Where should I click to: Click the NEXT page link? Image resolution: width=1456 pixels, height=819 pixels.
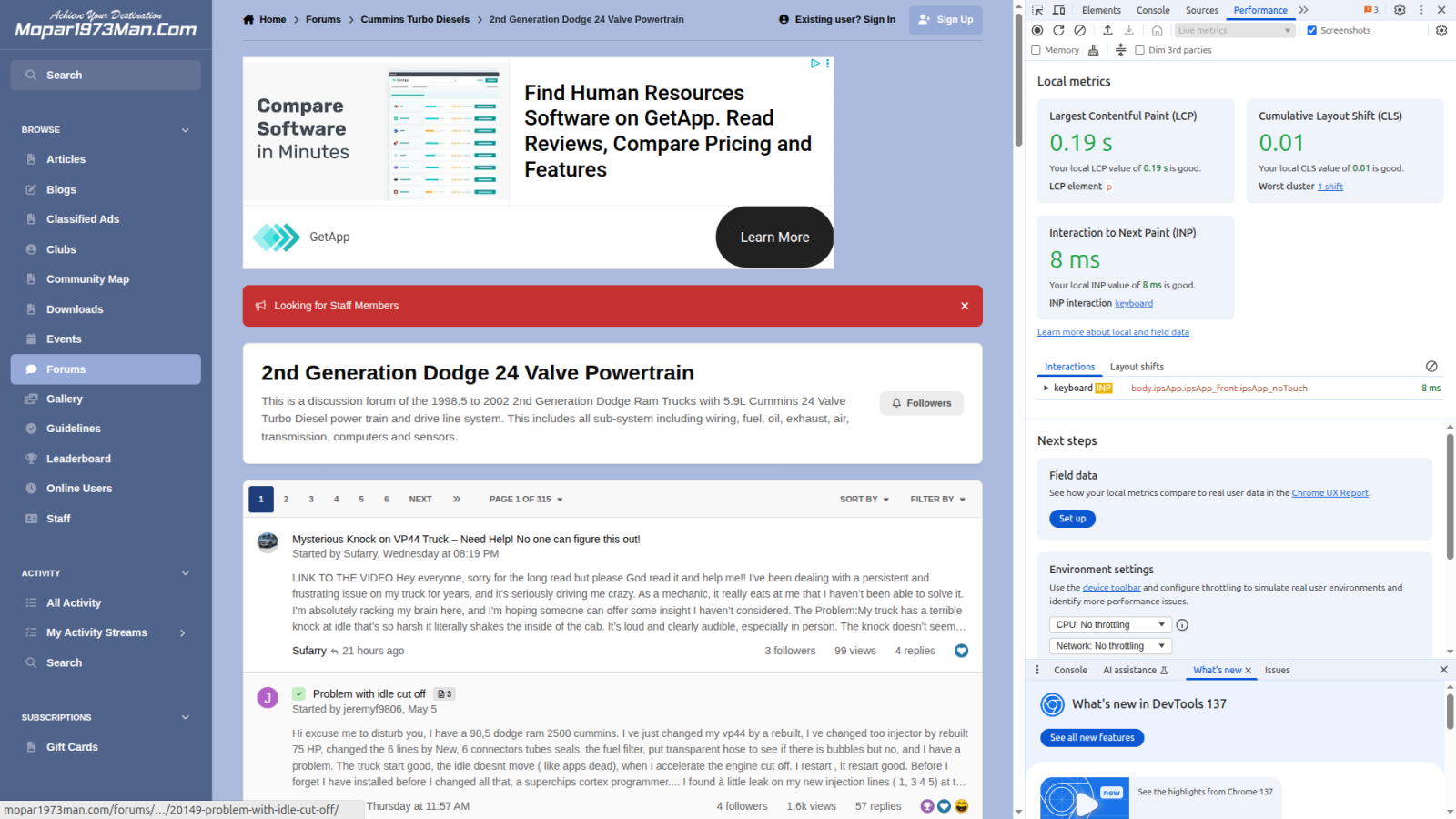(x=420, y=500)
